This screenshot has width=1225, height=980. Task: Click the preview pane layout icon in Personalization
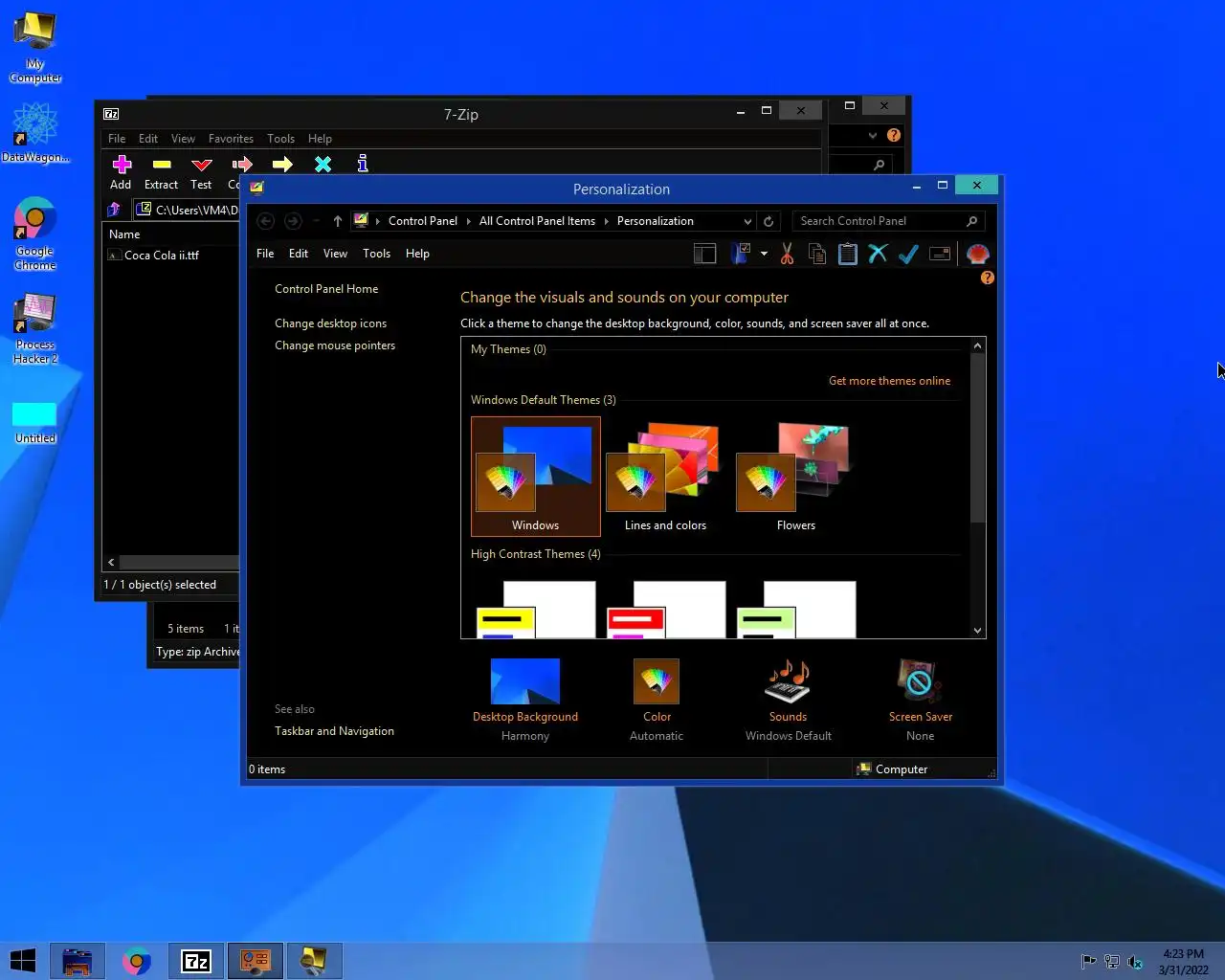coord(704,254)
